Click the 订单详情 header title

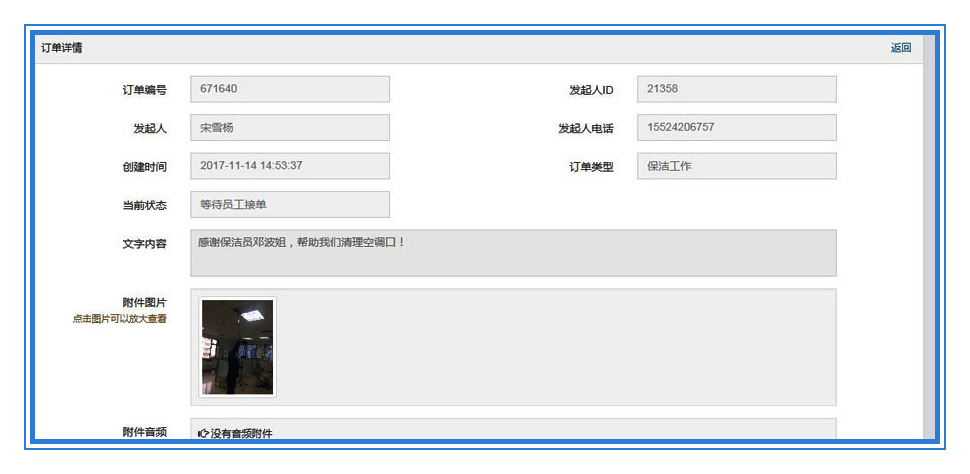click(62, 48)
